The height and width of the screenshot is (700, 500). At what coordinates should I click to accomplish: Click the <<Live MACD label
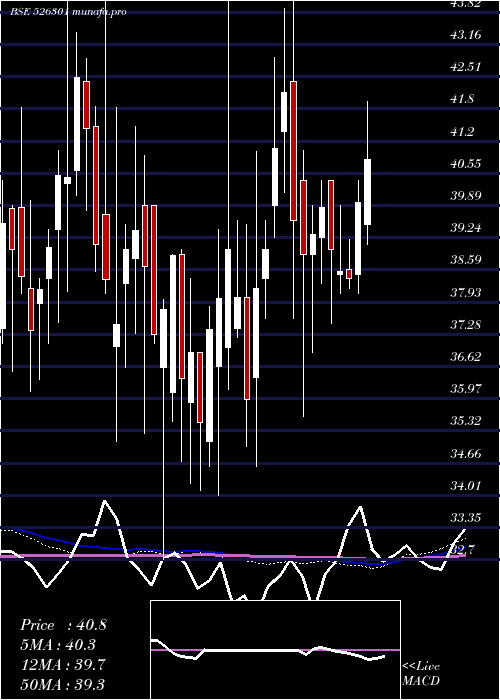coord(421,674)
